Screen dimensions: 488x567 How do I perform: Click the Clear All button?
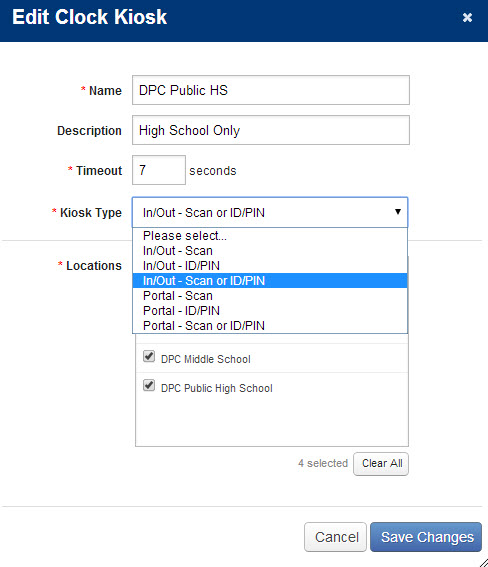click(x=381, y=464)
